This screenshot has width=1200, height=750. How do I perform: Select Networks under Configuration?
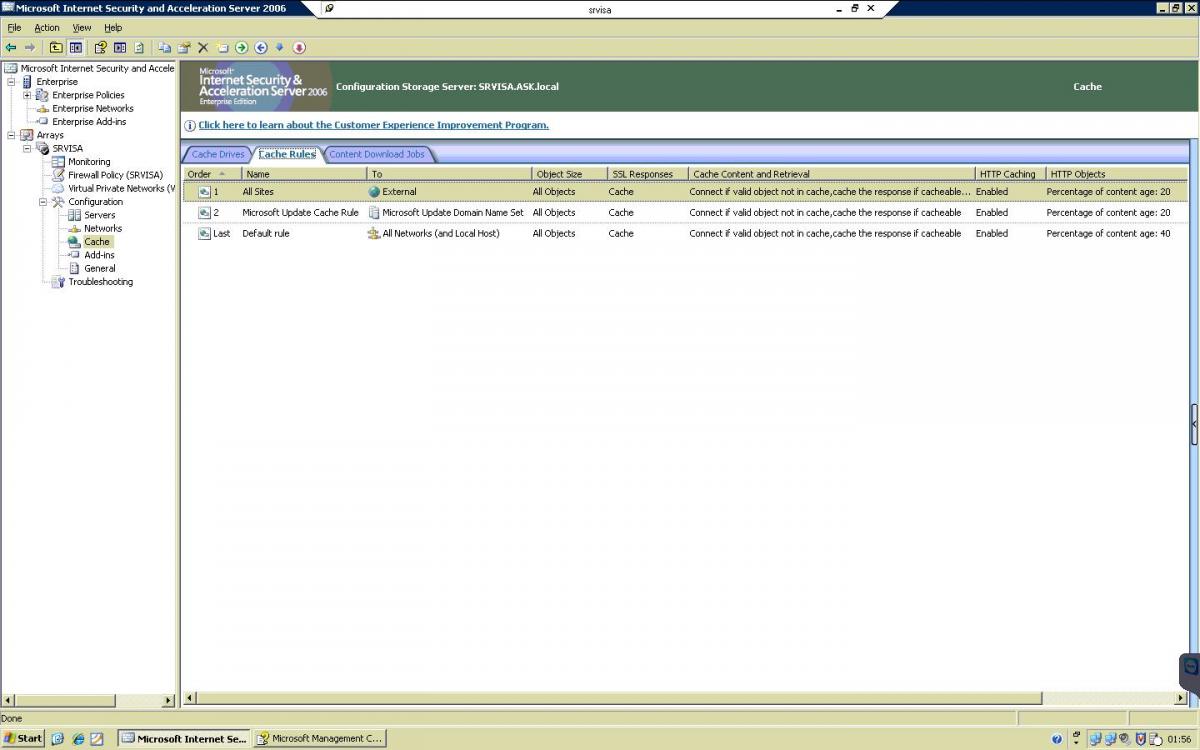tap(103, 228)
